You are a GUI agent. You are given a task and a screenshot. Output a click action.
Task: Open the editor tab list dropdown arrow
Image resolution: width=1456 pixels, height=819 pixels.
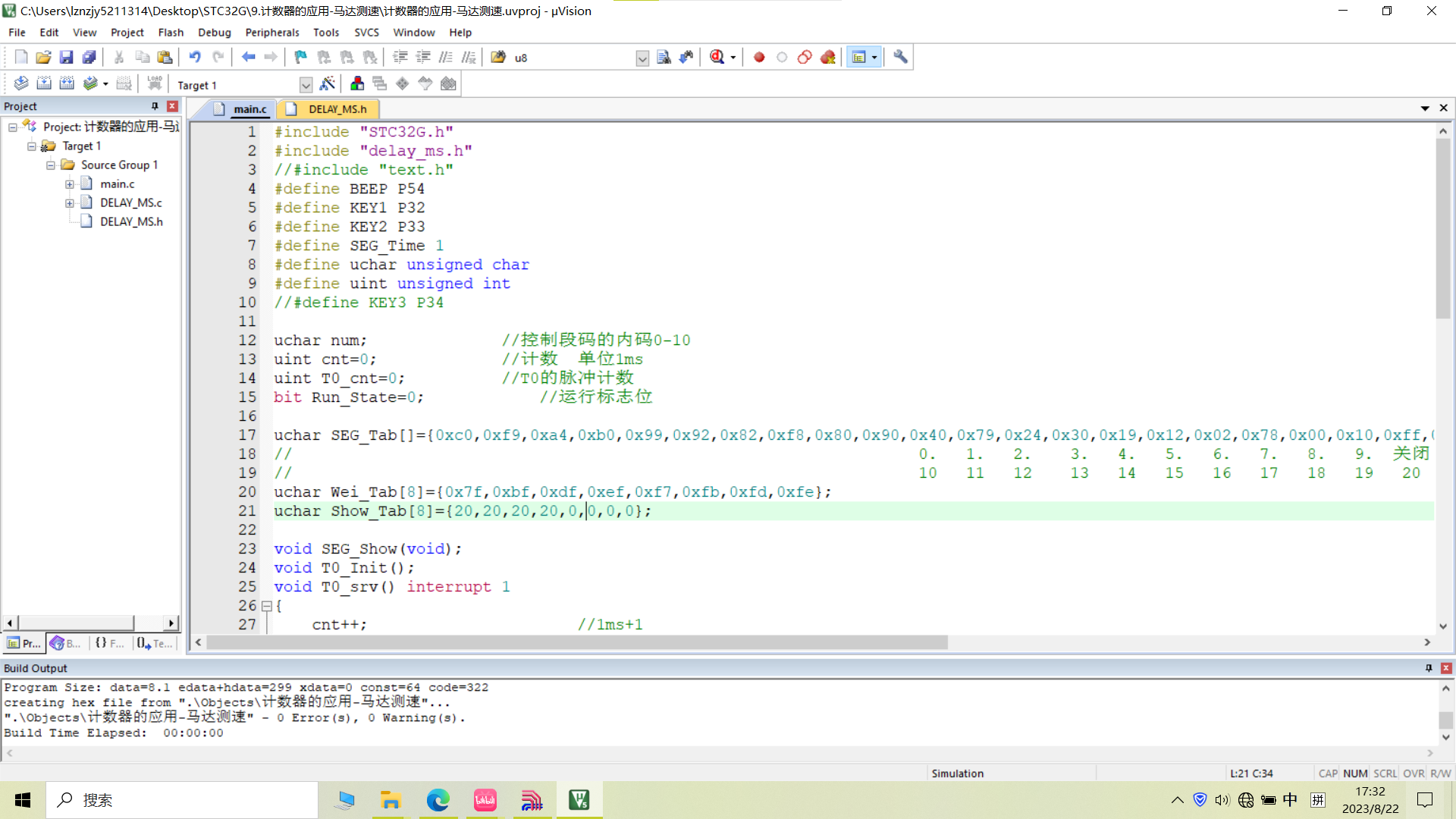point(1425,108)
